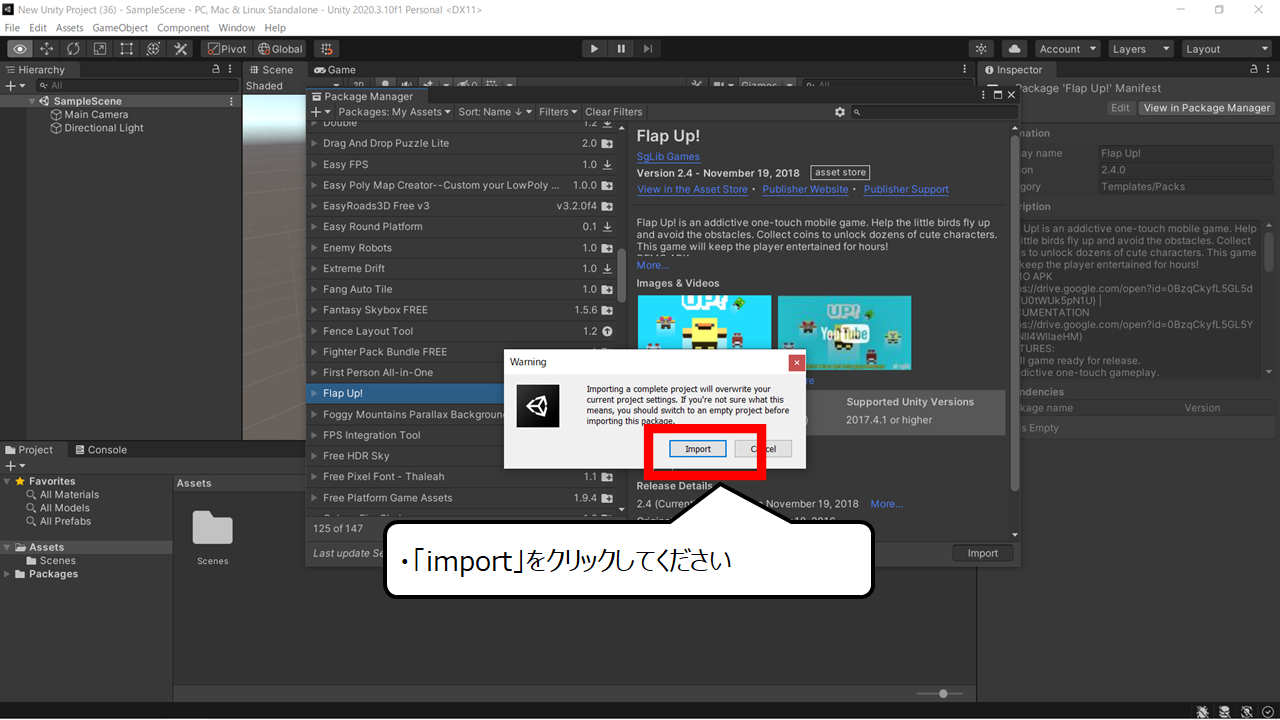The width and height of the screenshot is (1280, 720).
Task: Open SgLib Games publisher link
Action: tap(668, 157)
